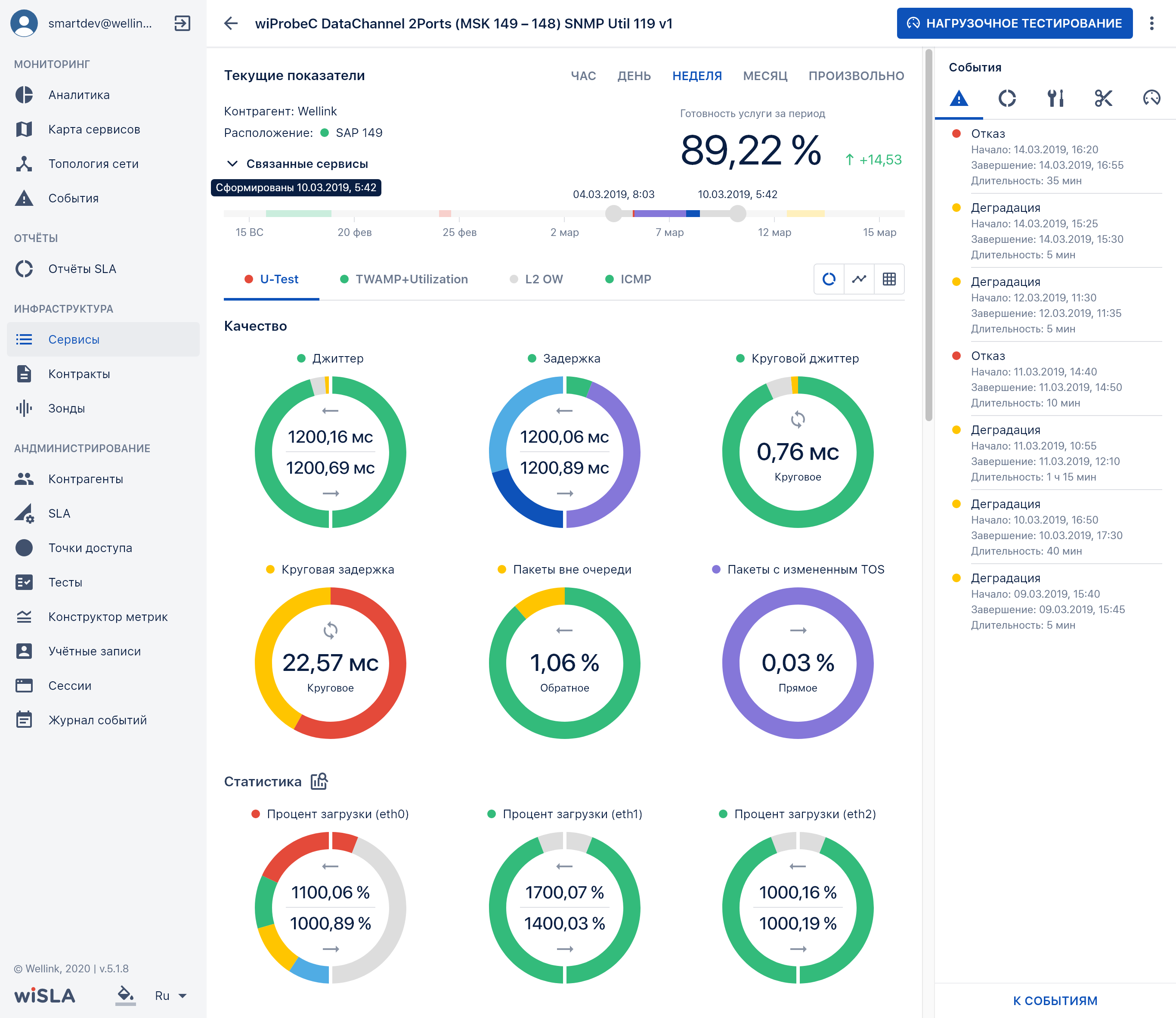1176x1018 pixels.
Task: Expand the Связанные сервисы section
Action: [x=297, y=164]
